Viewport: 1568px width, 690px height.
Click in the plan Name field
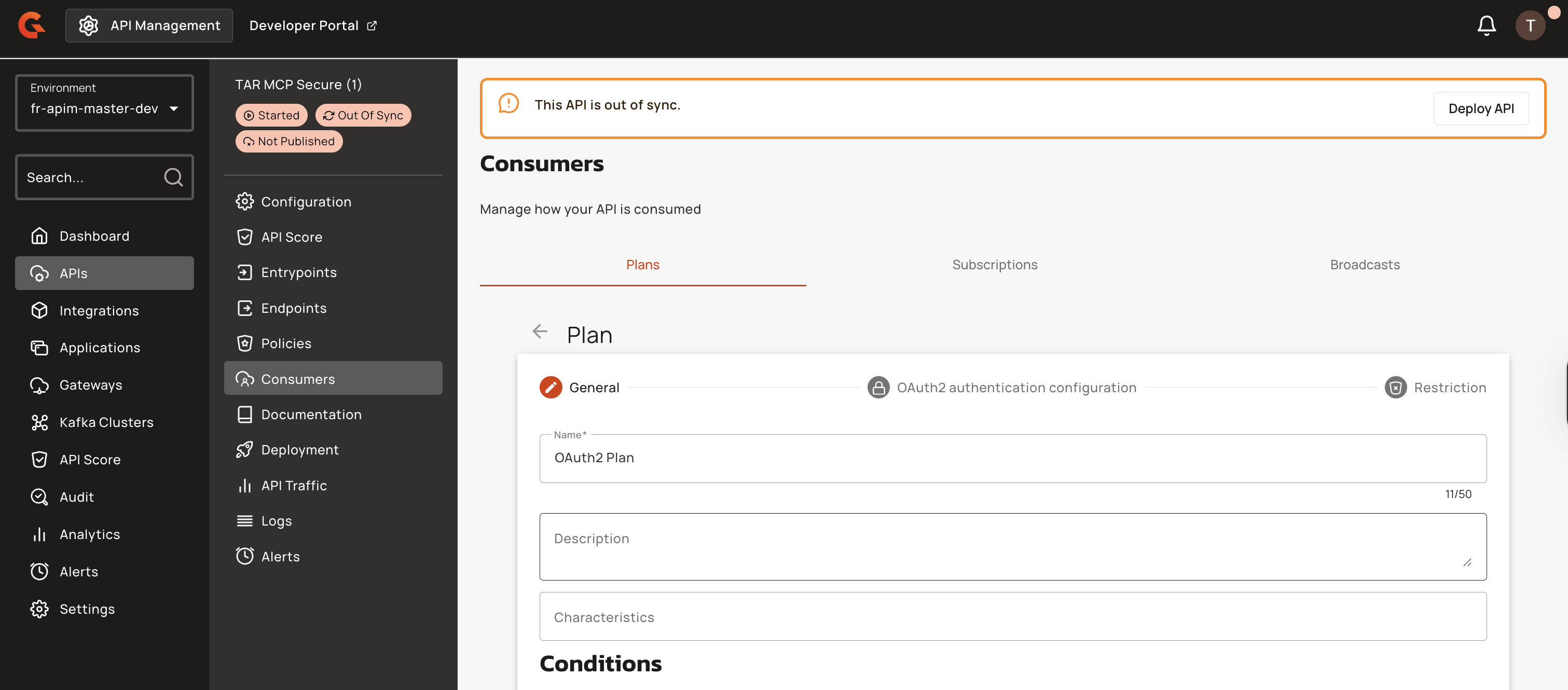(x=1012, y=458)
